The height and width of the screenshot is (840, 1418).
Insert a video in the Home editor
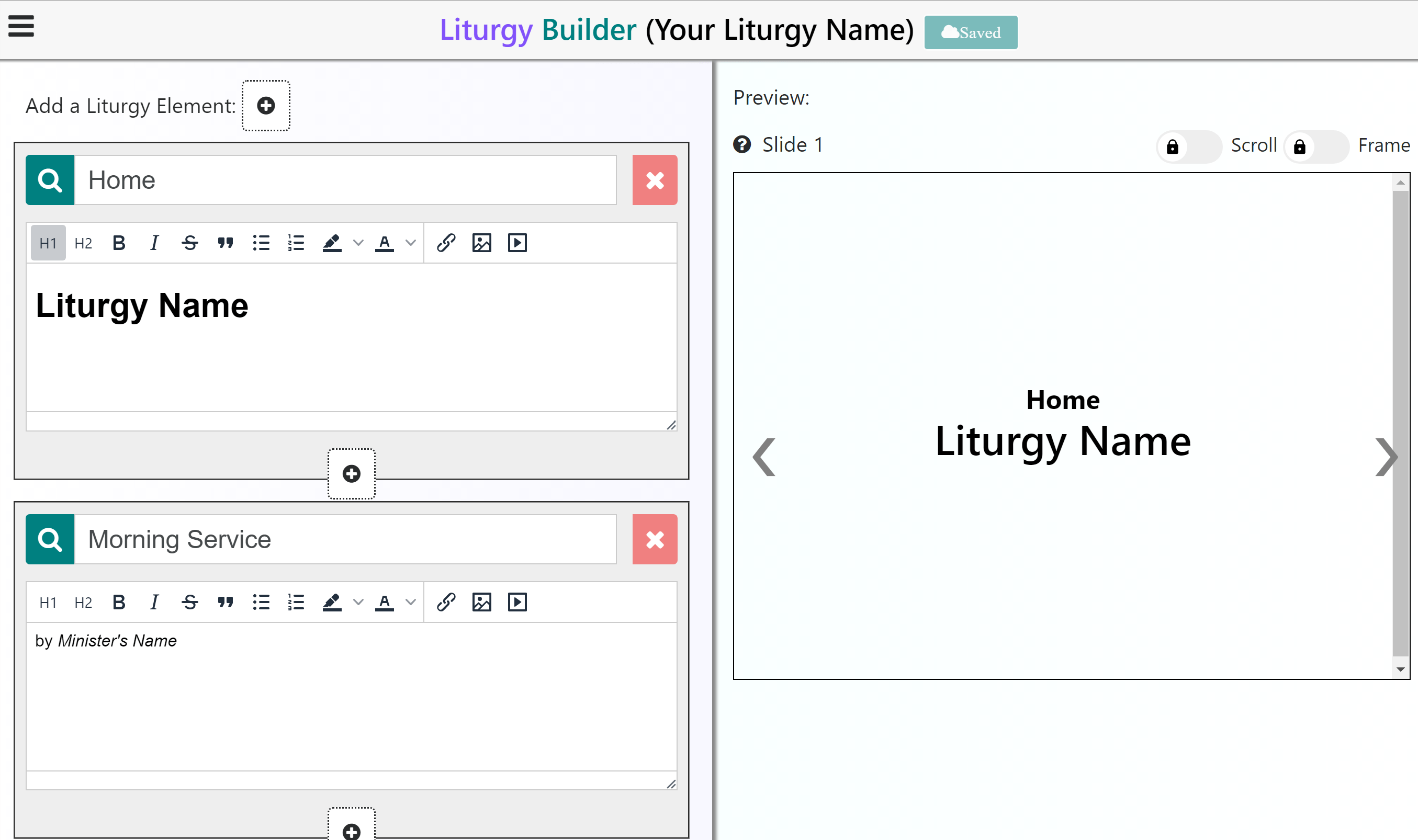point(517,243)
